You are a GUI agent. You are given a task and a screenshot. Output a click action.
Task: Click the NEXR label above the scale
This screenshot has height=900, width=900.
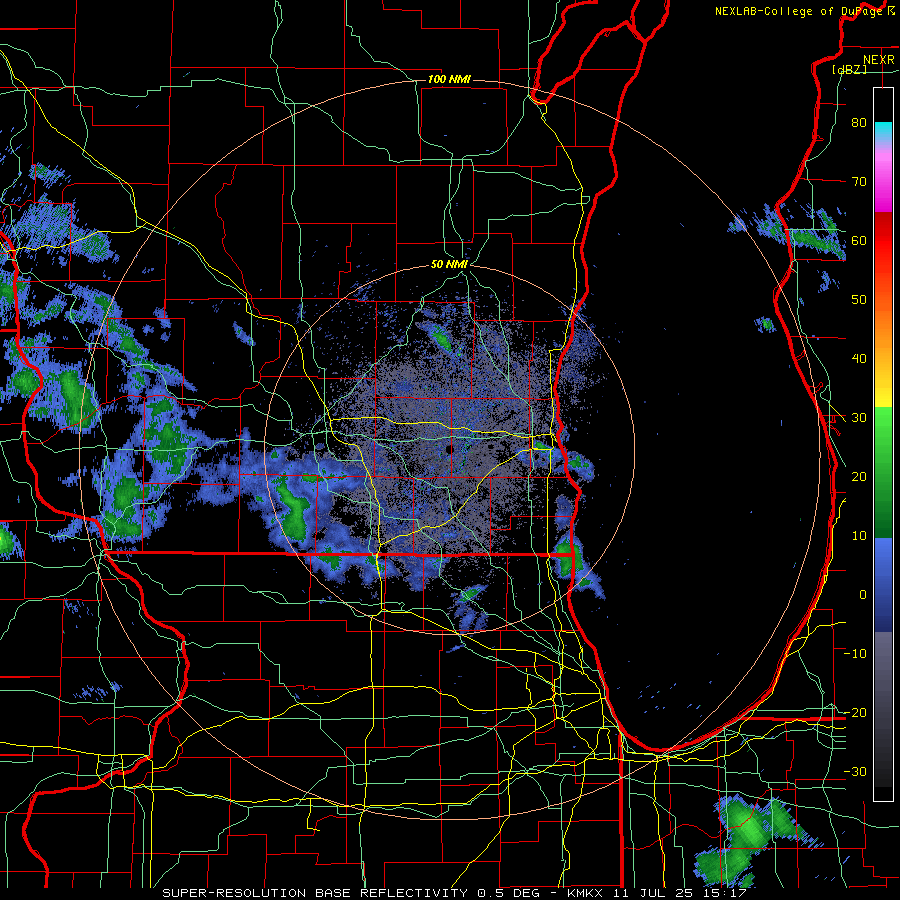click(878, 60)
